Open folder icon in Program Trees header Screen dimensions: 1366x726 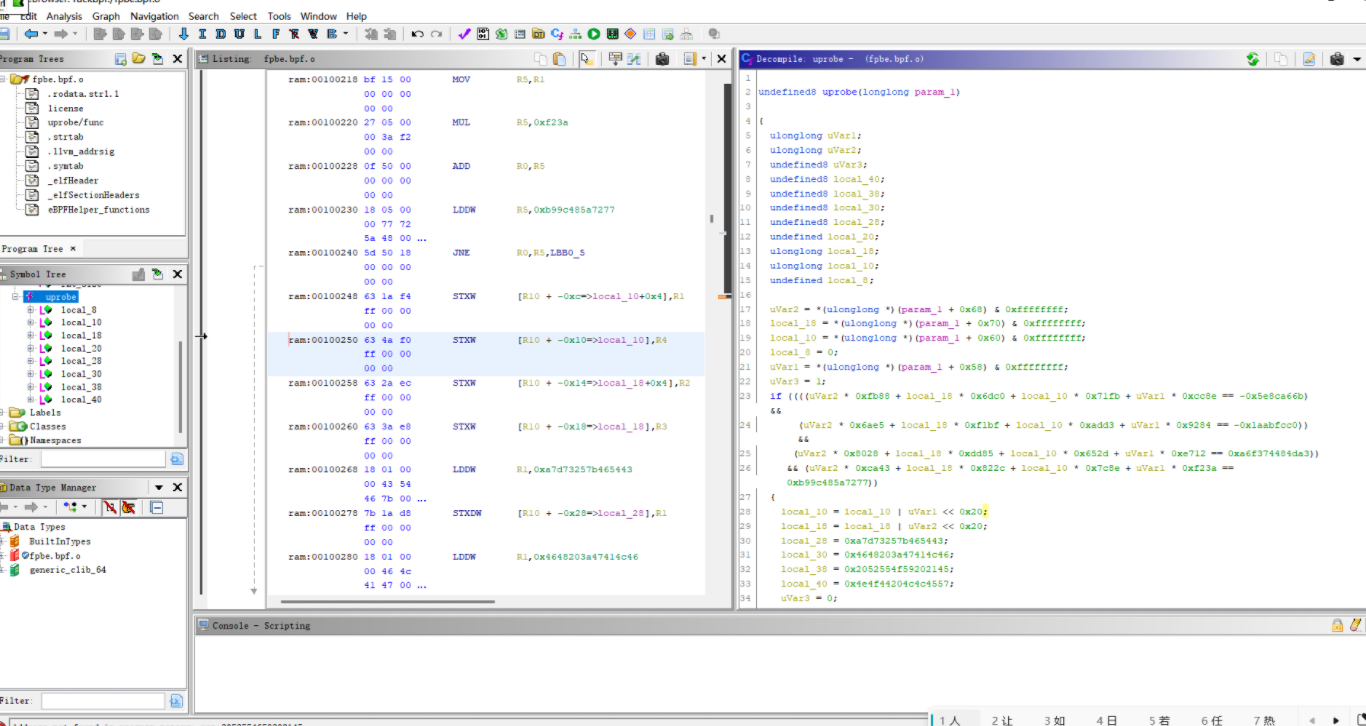pos(139,59)
